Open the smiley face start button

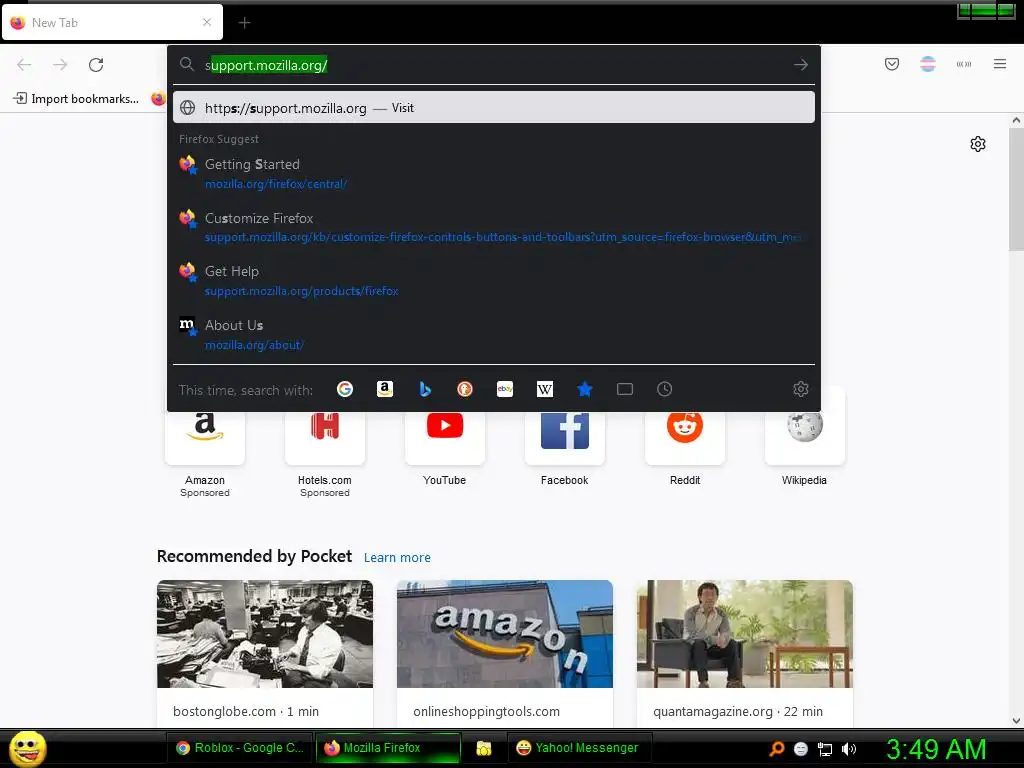(27, 748)
